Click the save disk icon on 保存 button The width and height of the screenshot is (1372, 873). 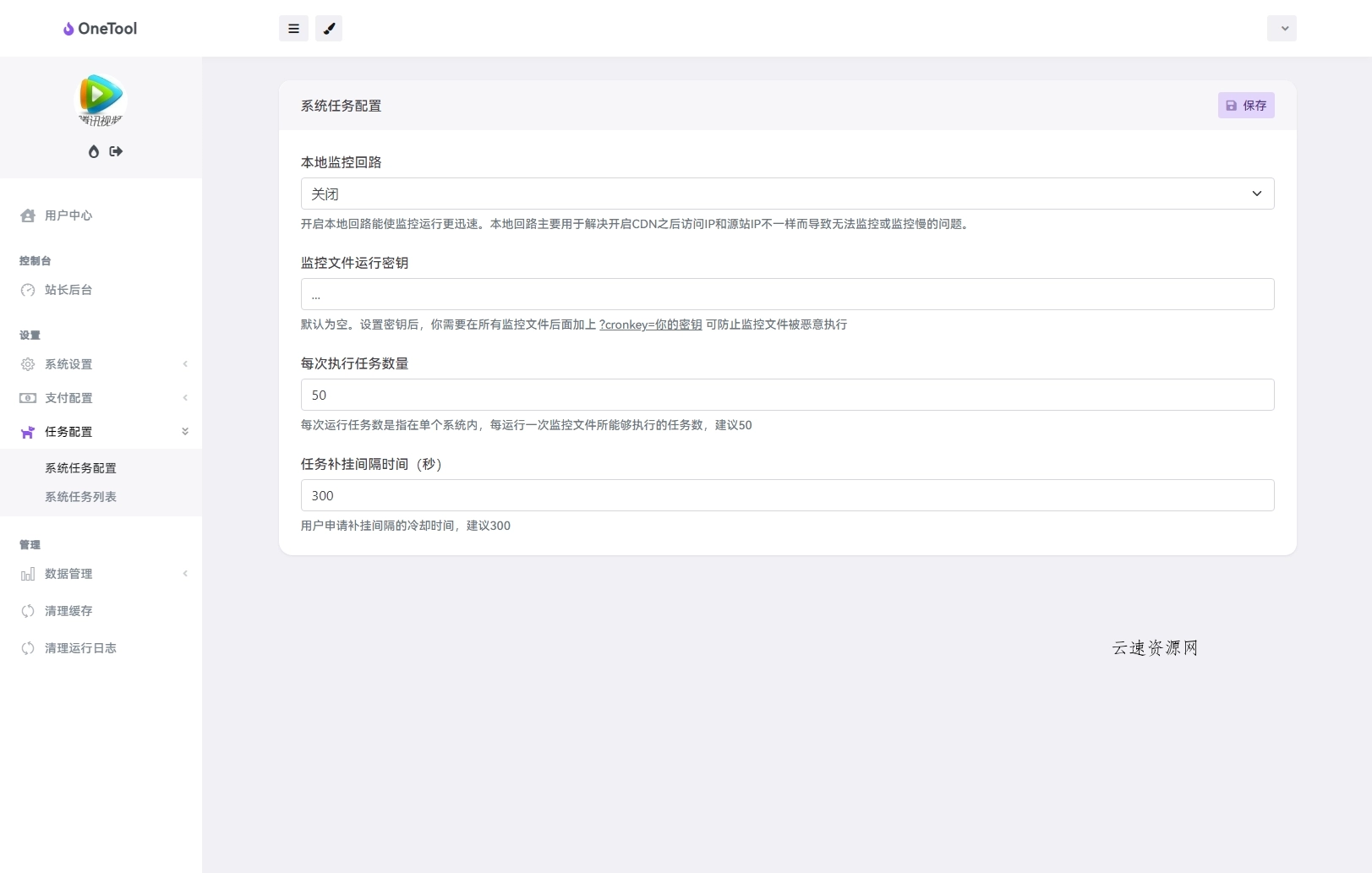[x=1231, y=105]
